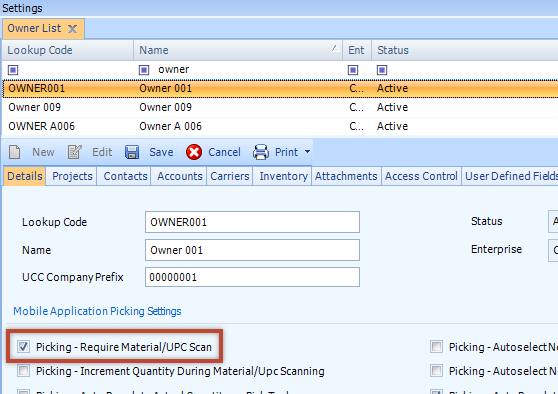Select the 'OWNER A006' lookup code cell

point(42,126)
